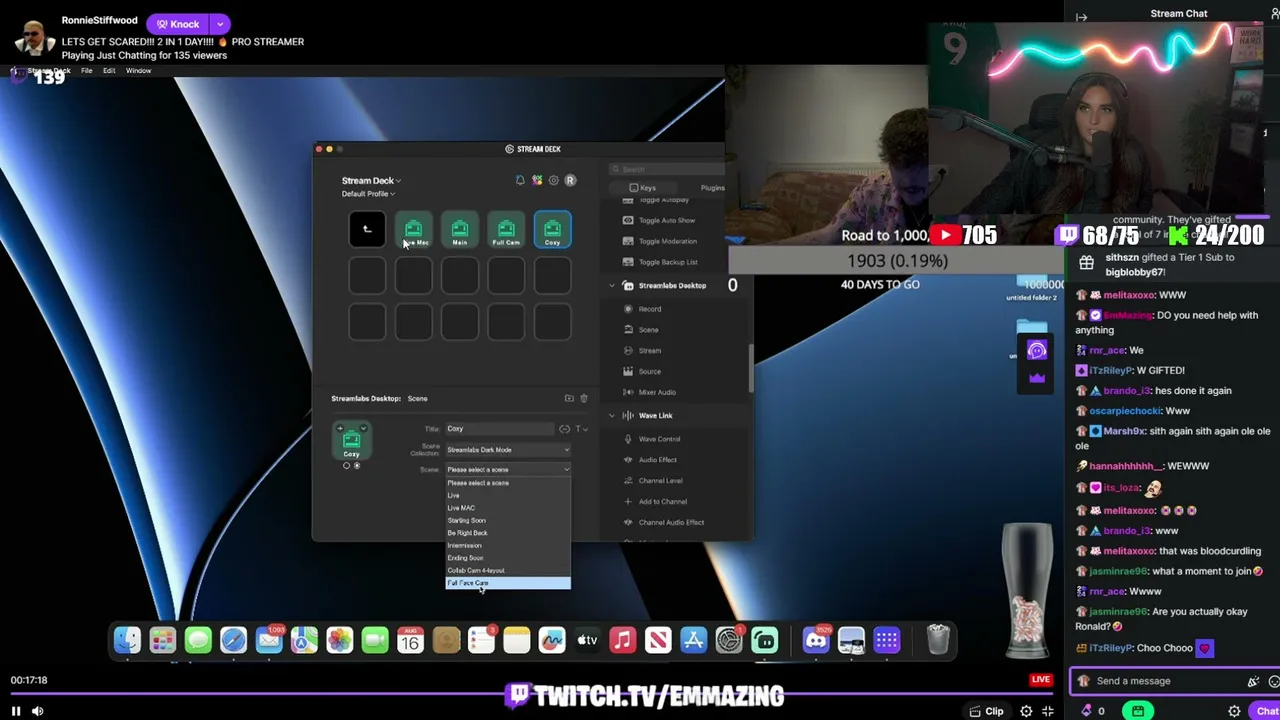The width and height of the screenshot is (1280, 720).
Task: Select the Scene action in Streamlabs Desktop list
Action: click(648, 330)
